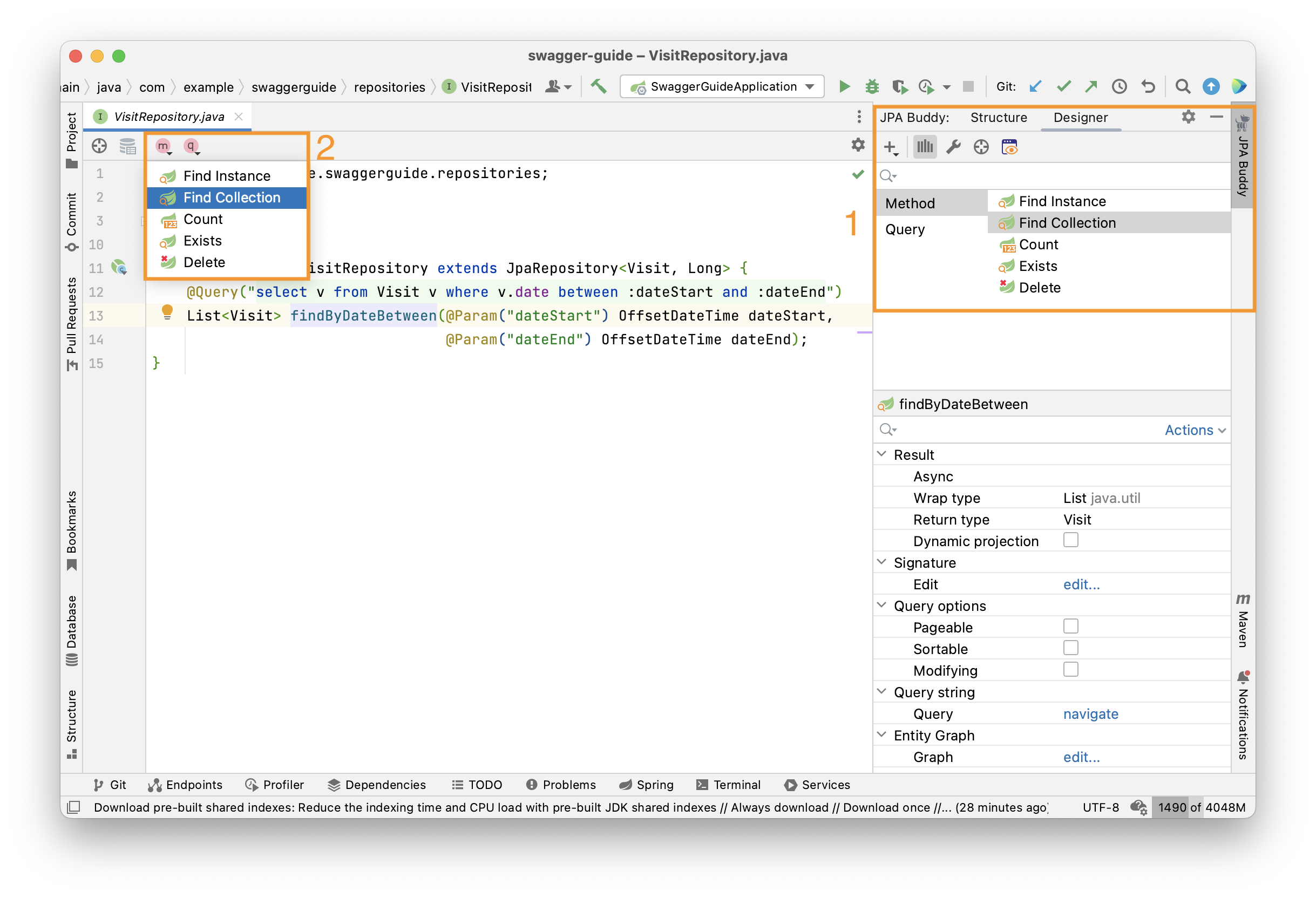Screen dimensions: 1316x898
Task: Start debugging using the bug icon
Action: 872,86
